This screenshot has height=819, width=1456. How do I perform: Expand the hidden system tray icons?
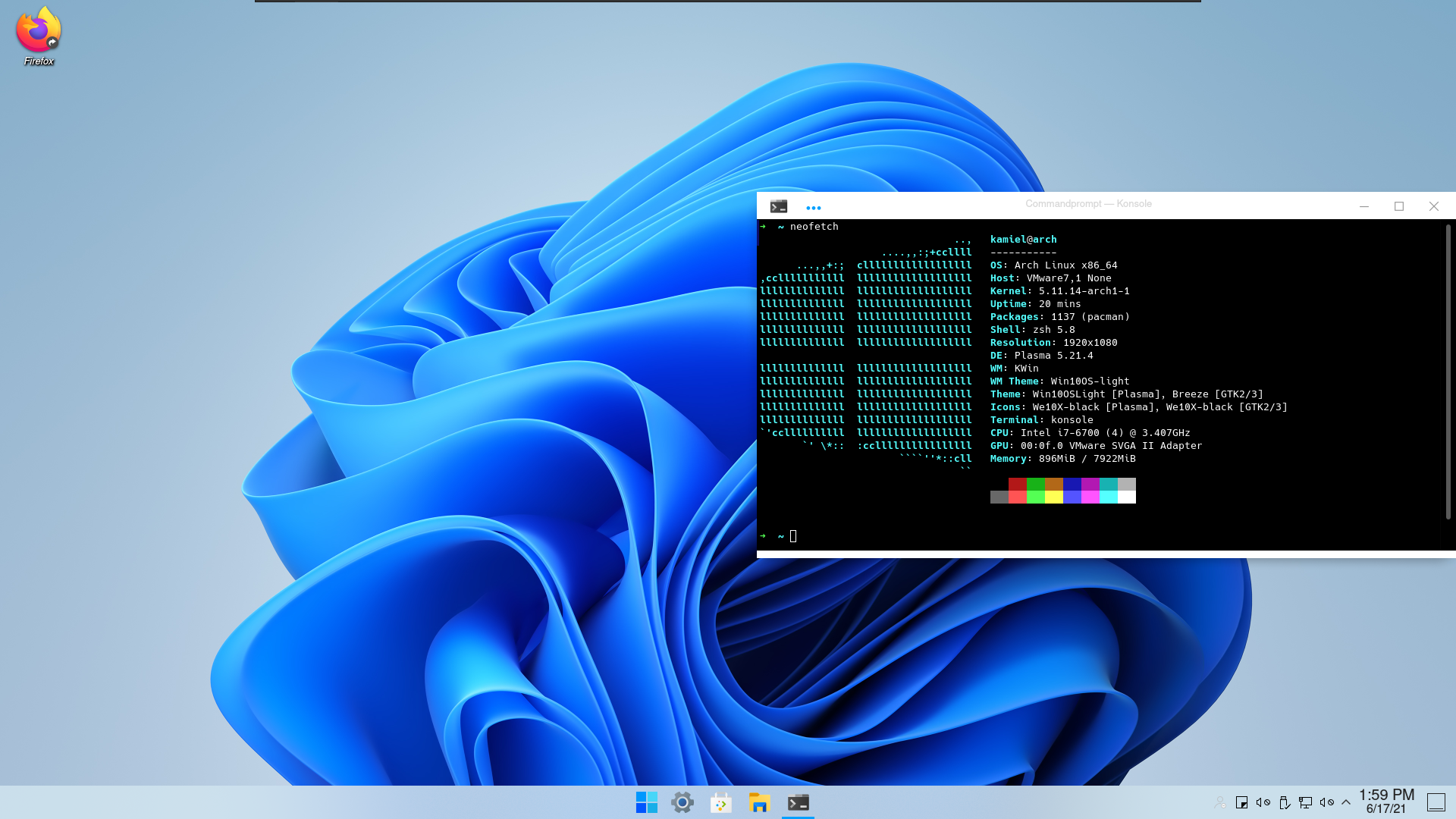click(1345, 801)
